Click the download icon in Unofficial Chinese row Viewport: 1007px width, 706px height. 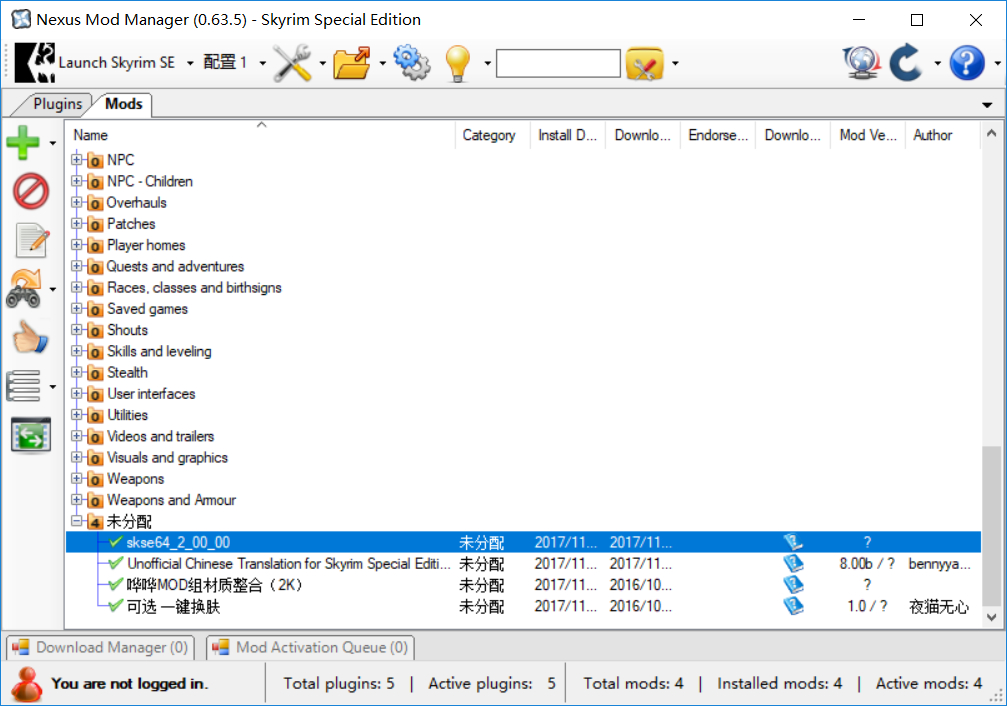[793, 563]
